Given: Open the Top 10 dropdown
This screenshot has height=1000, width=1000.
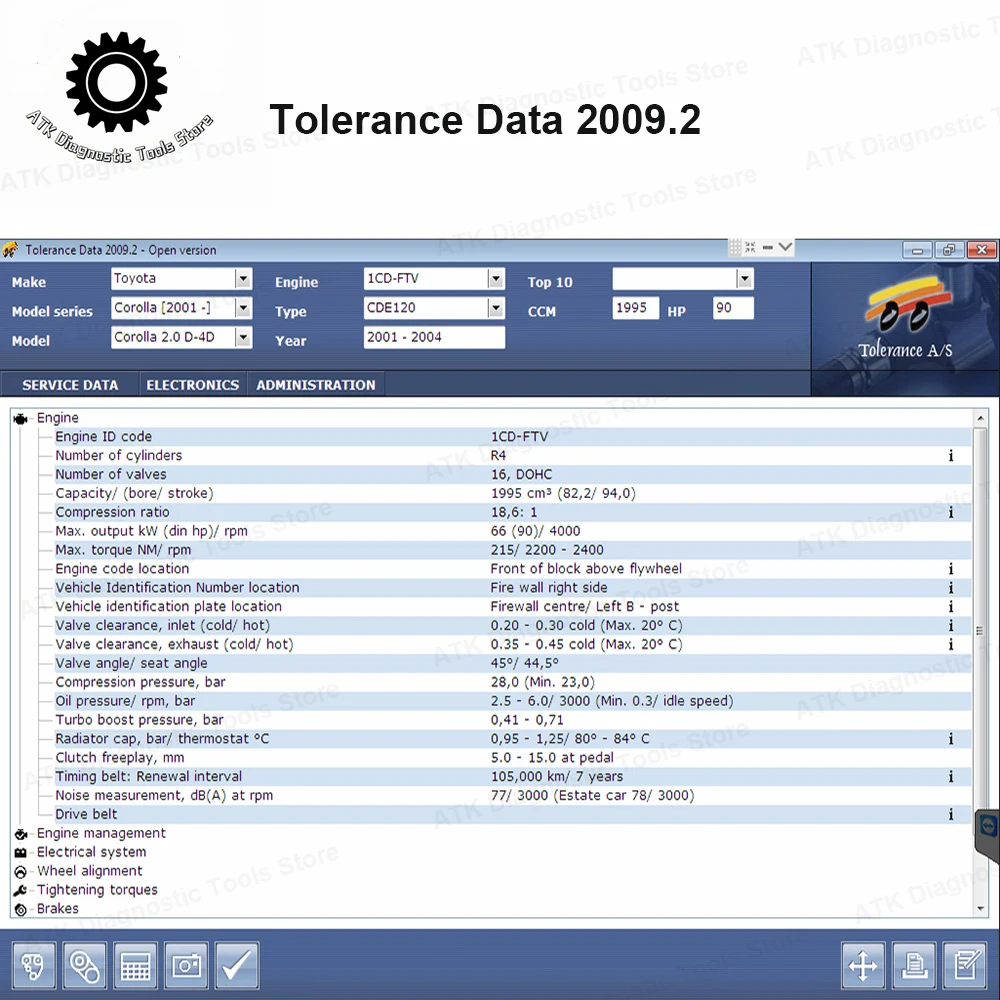Looking at the screenshot, I should [744, 279].
